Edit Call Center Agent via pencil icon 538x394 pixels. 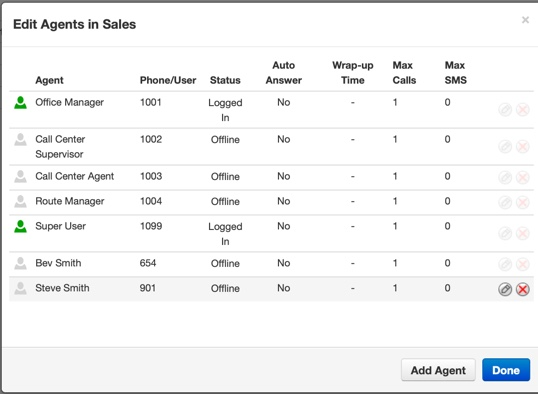click(505, 177)
